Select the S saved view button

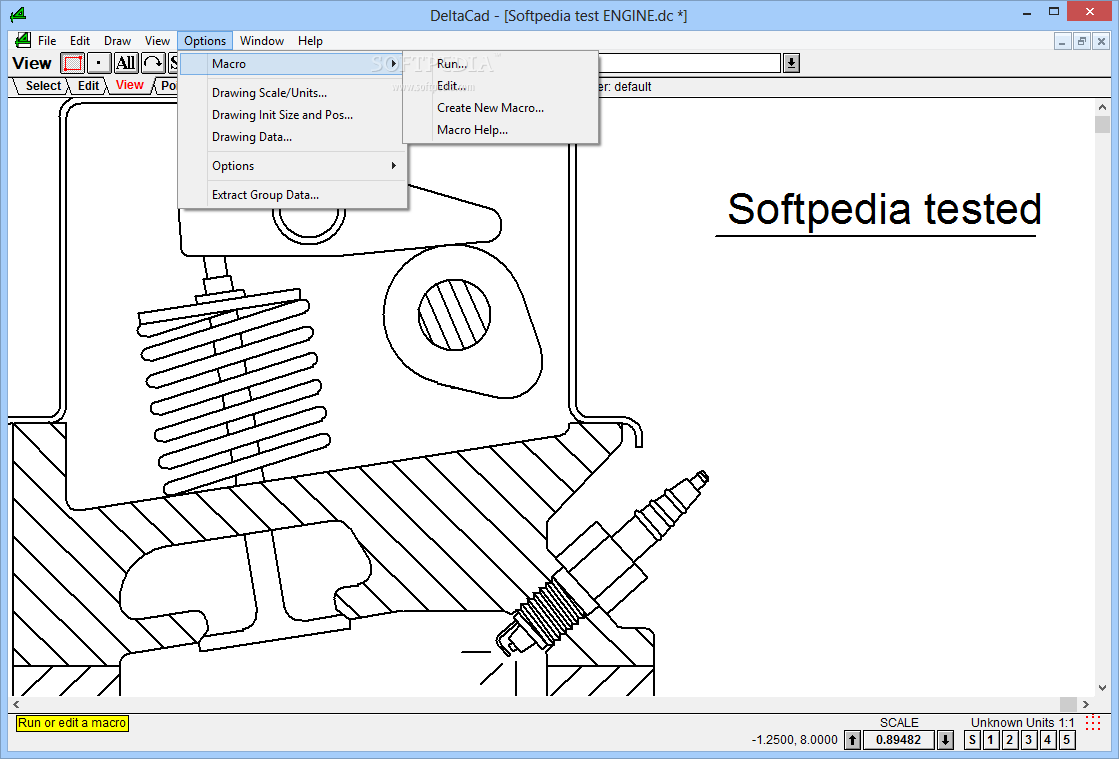pyautogui.click(x=972, y=740)
